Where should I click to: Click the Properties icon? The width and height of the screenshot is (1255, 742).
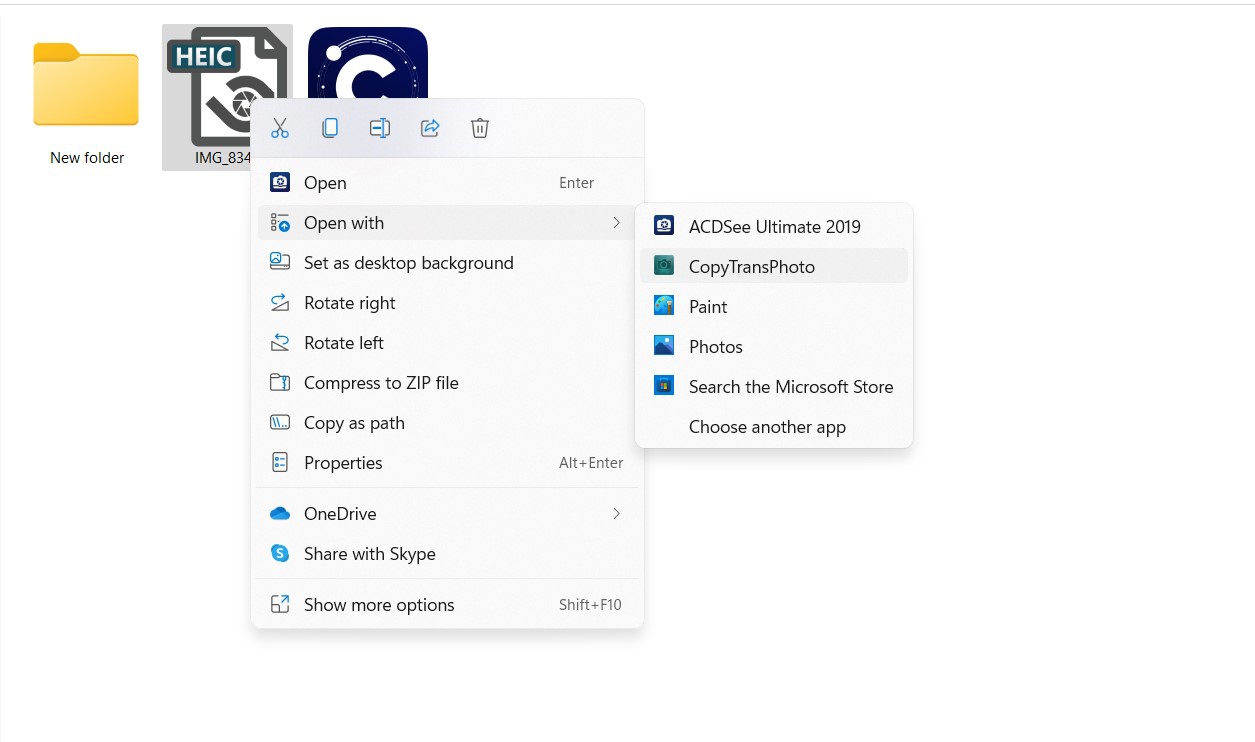(280, 462)
